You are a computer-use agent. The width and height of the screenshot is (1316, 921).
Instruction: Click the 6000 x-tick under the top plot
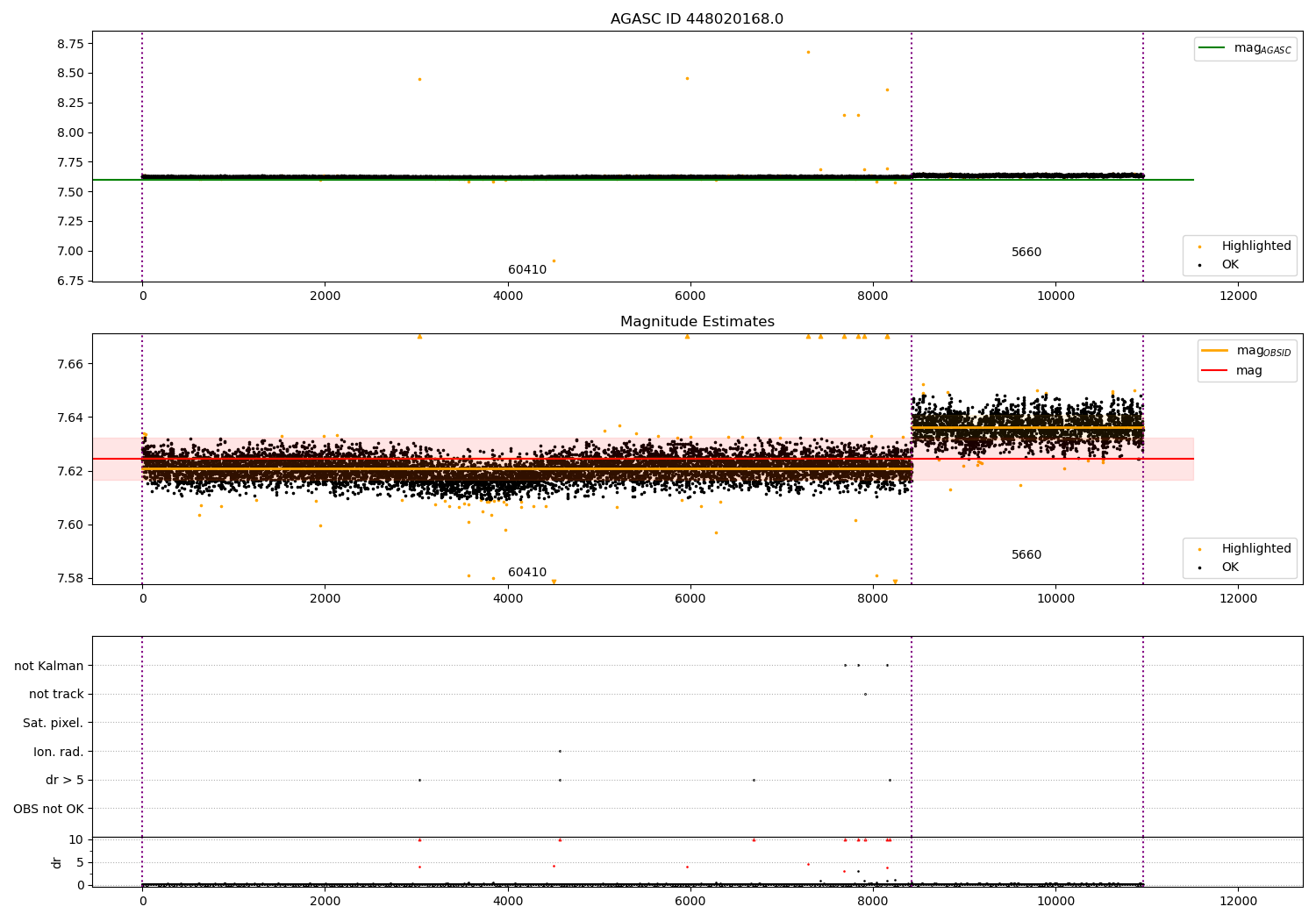click(x=690, y=296)
